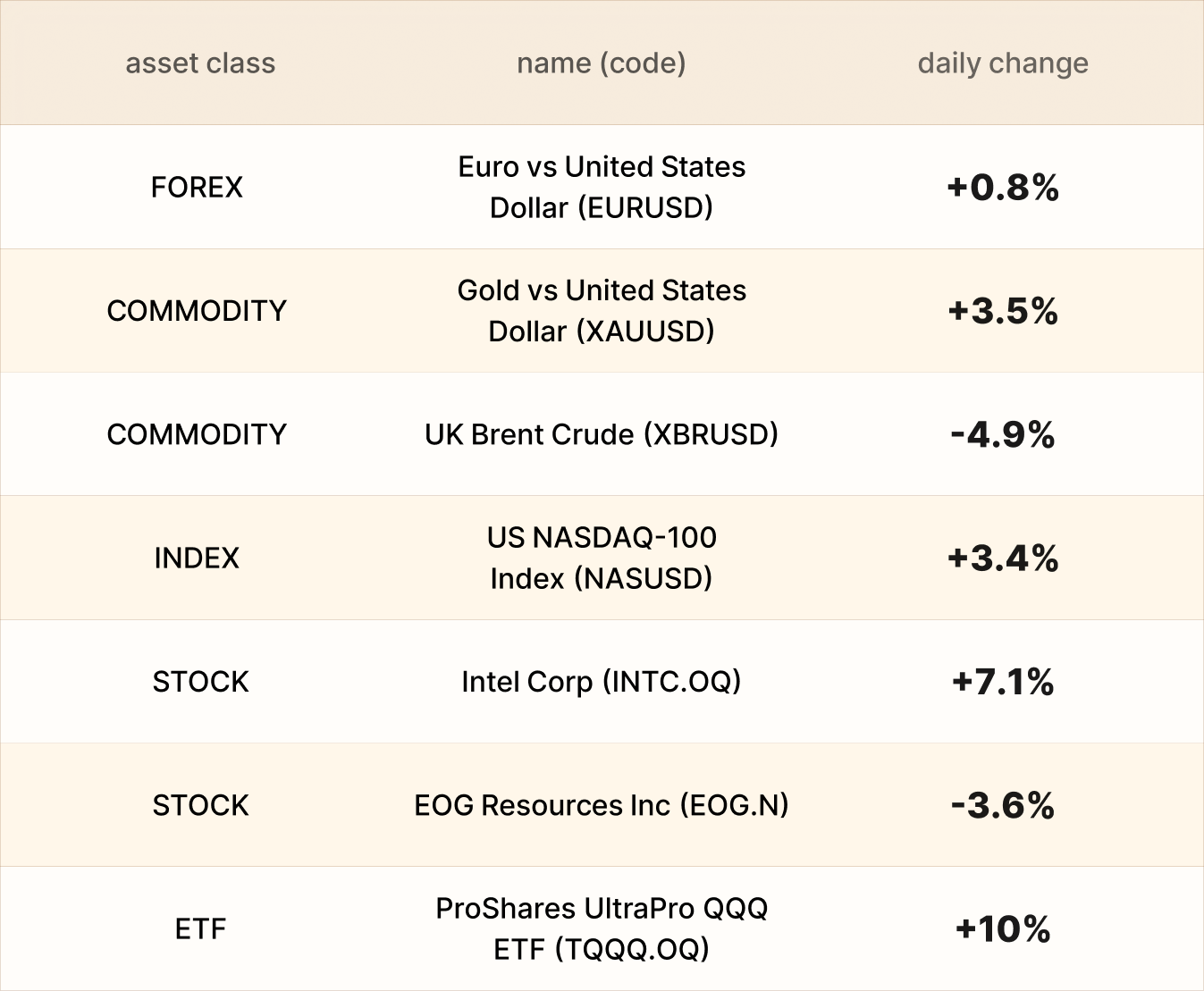
Task: Click the 'name (code)' column header
Action: [x=601, y=63]
